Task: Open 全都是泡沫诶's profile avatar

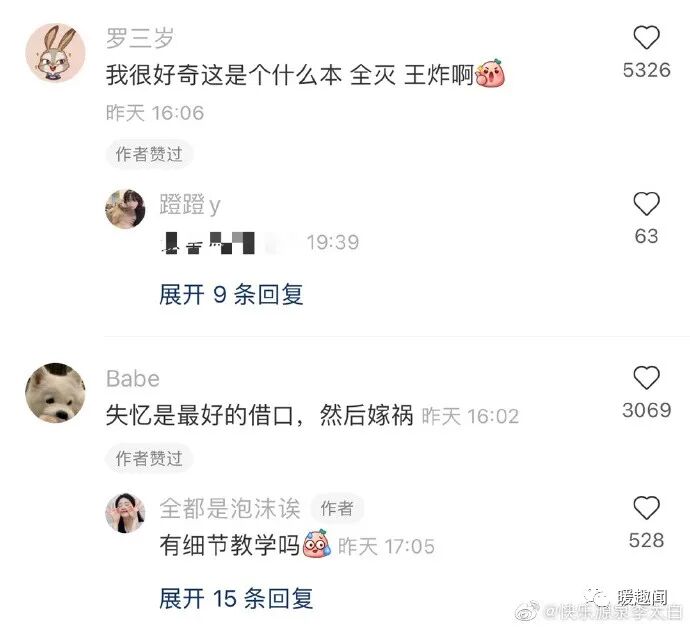Action: pyautogui.click(x=125, y=513)
